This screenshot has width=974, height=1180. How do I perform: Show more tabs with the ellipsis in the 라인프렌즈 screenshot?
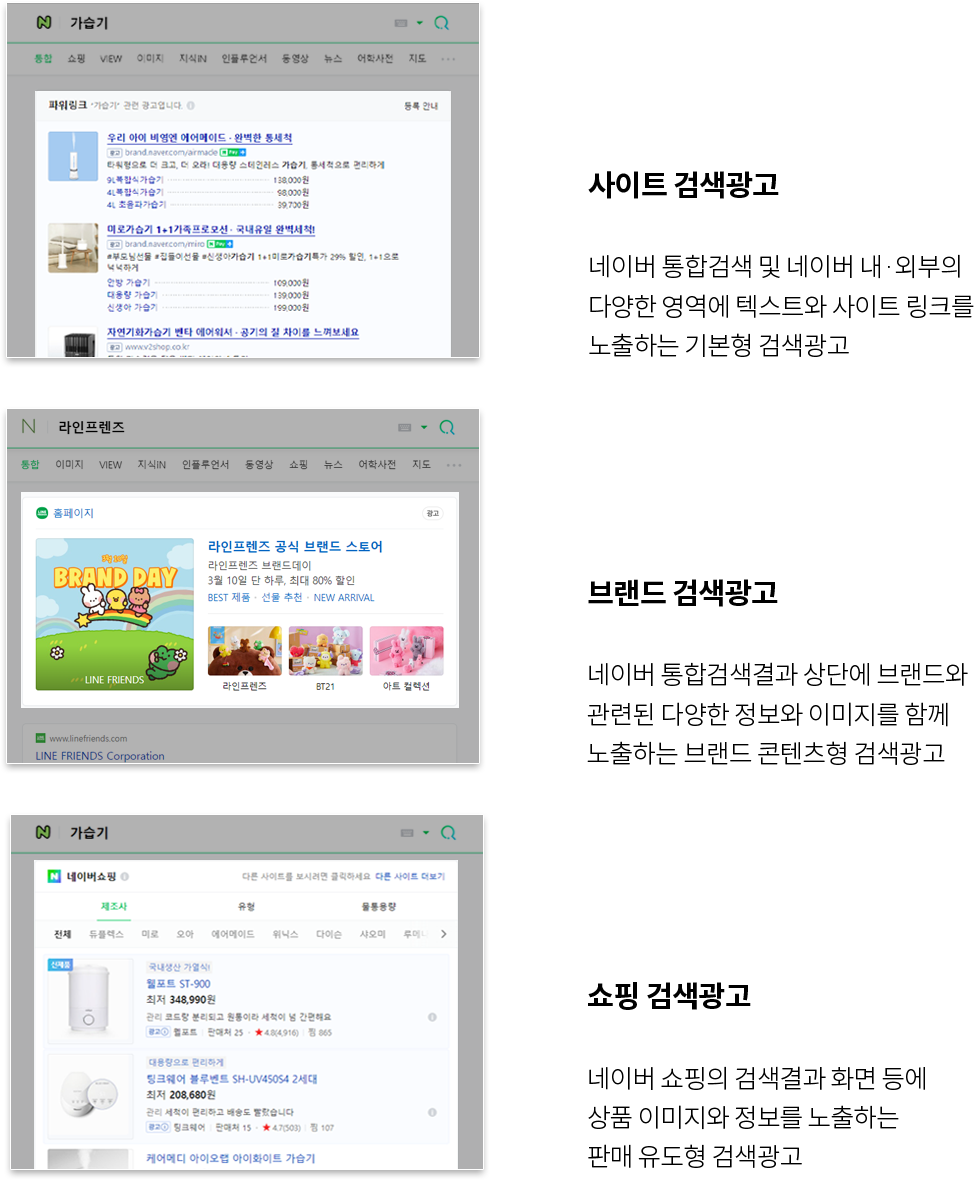pyautogui.click(x=454, y=465)
